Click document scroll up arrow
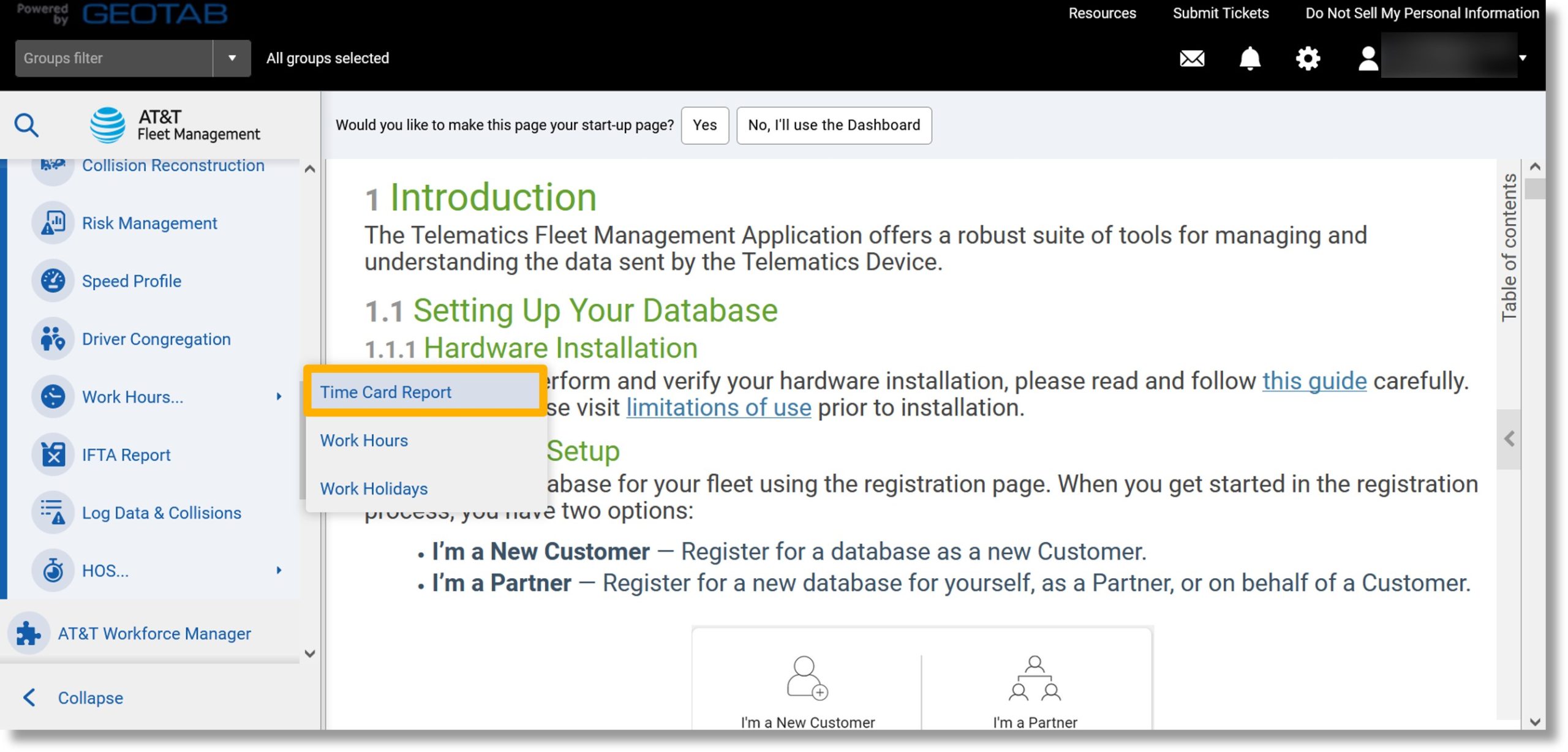 (1534, 167)
